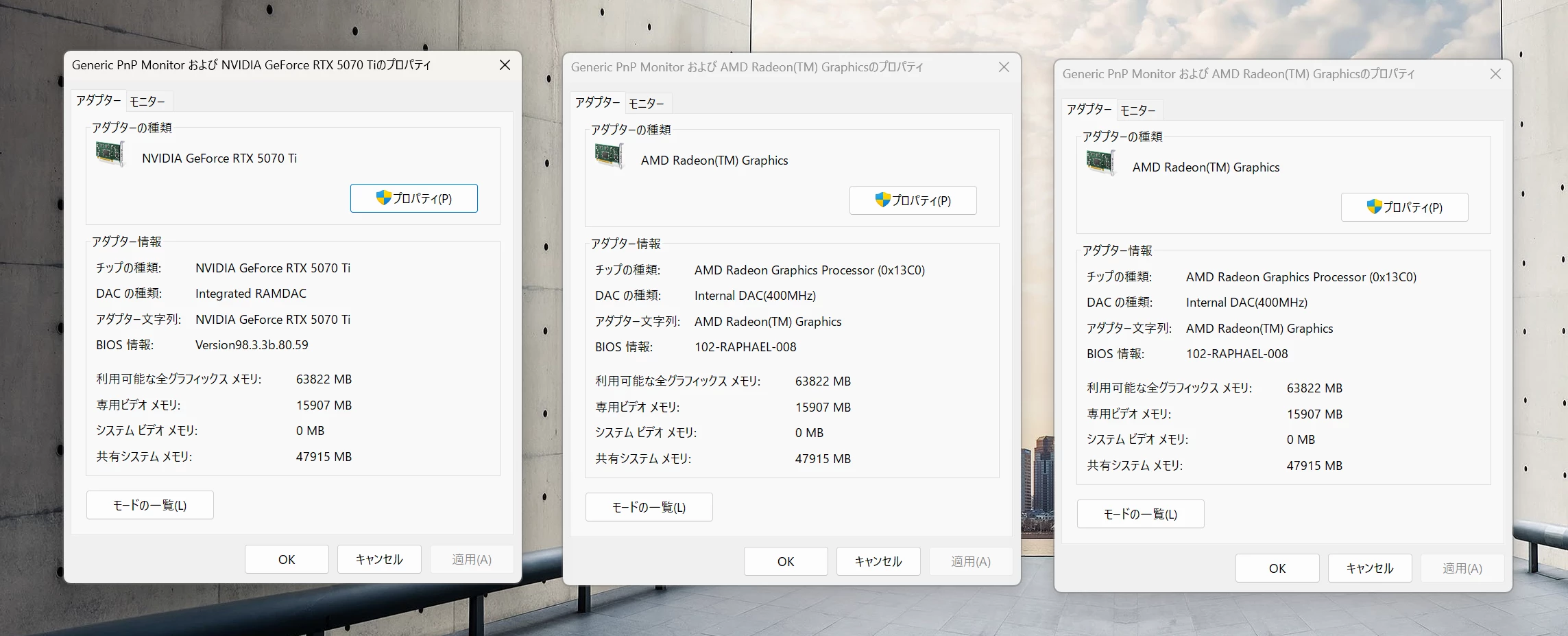Click '15907 MB' in rightmost AMD Radeon window
The image size is (1568, 636).
coord(1314,414)
